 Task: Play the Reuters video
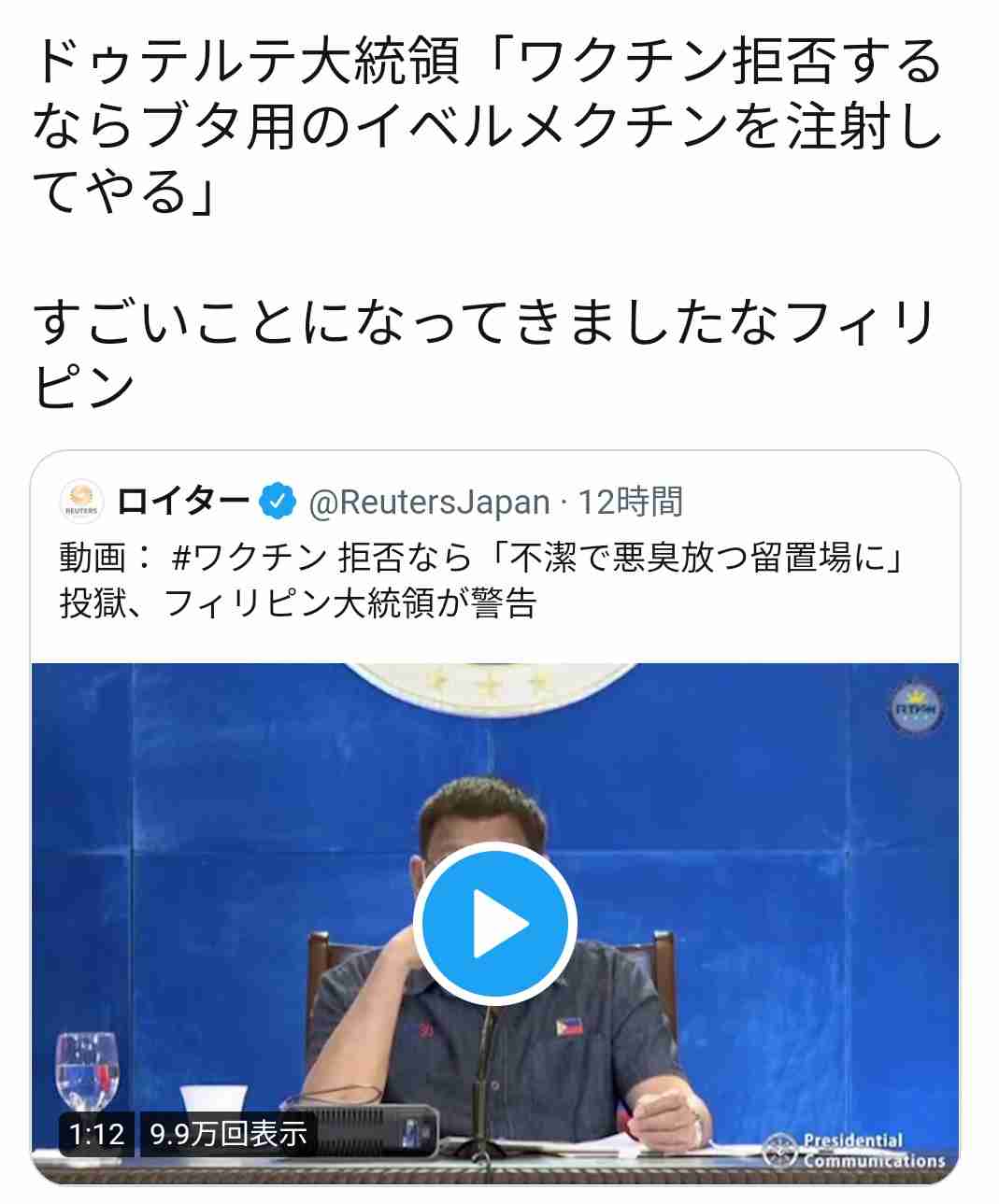click(x=494, y=923)
